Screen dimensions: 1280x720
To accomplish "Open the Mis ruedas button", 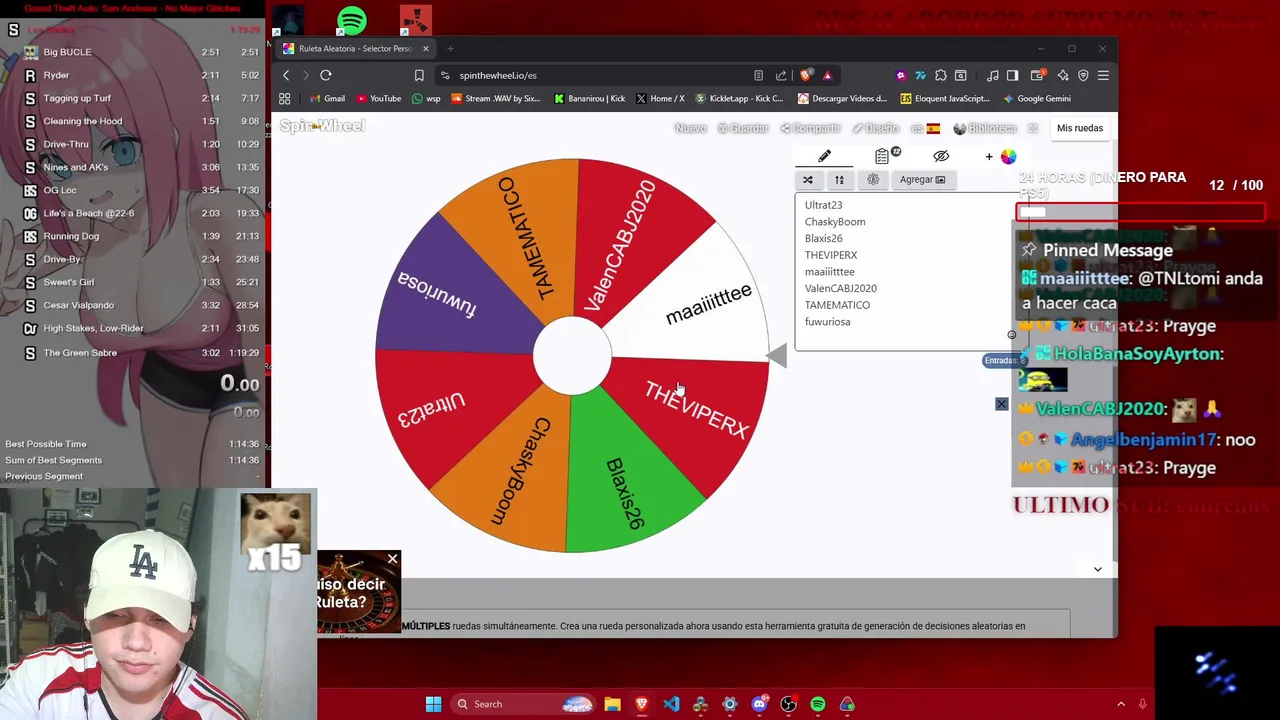I will [1080, 128].
